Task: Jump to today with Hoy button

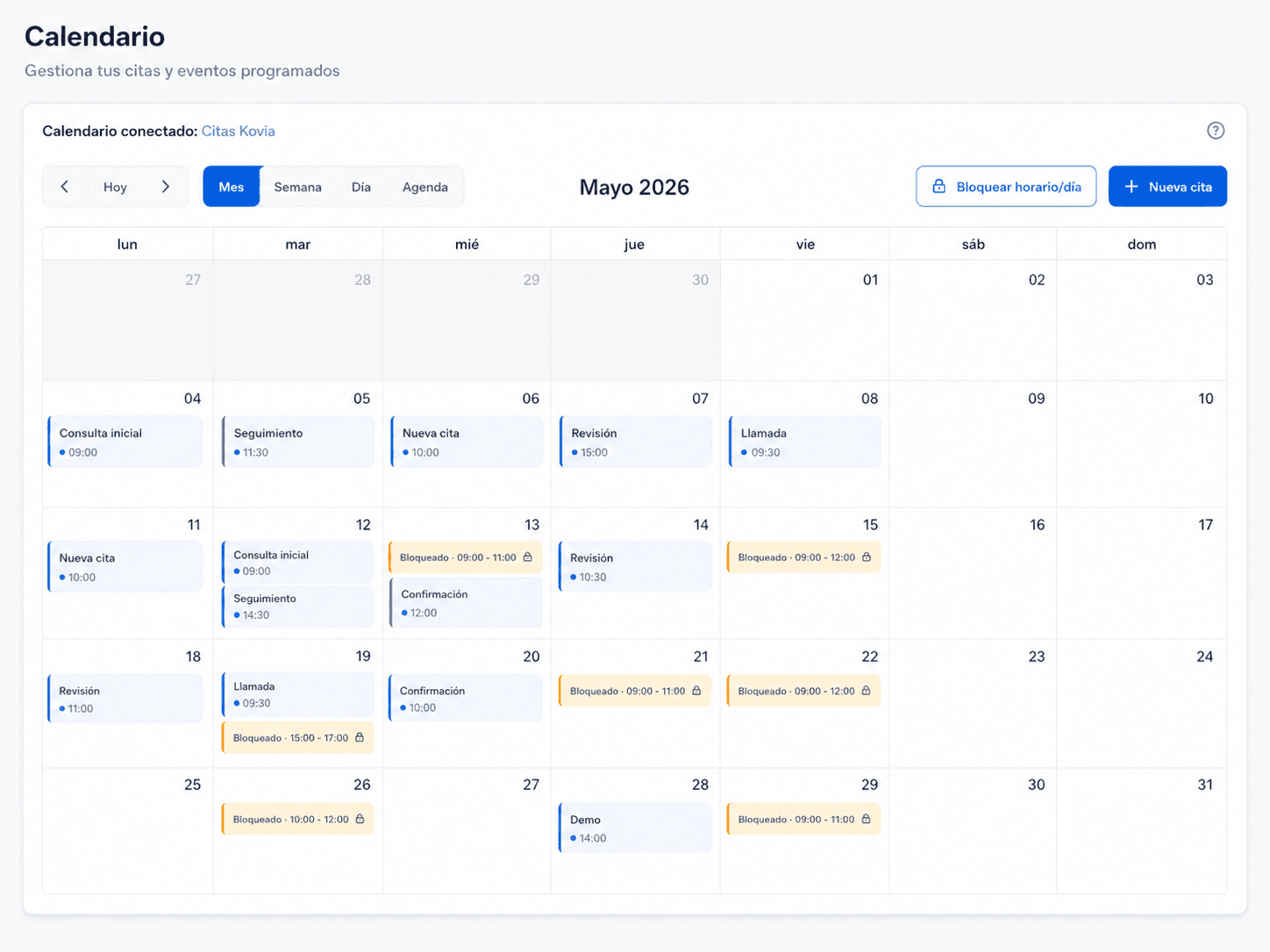Action: (x=115, y=187)
